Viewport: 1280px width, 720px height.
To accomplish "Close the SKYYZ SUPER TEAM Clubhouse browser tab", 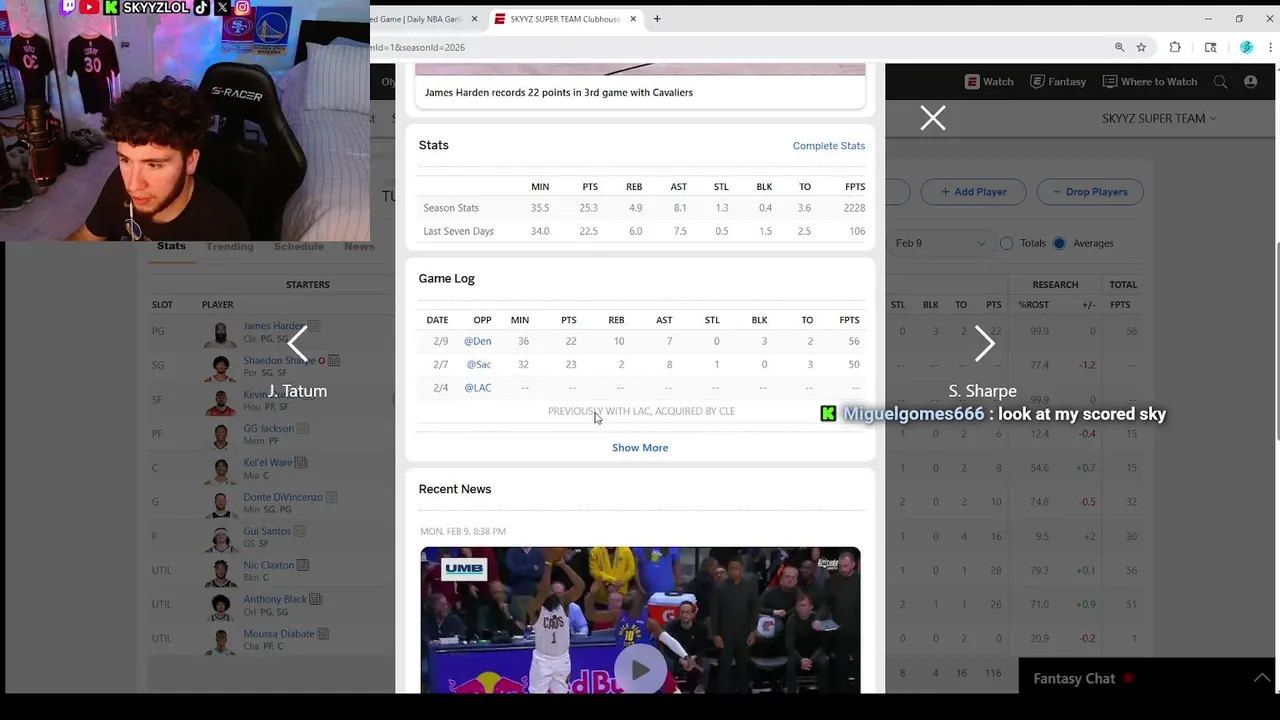I will tap(633, 19).
